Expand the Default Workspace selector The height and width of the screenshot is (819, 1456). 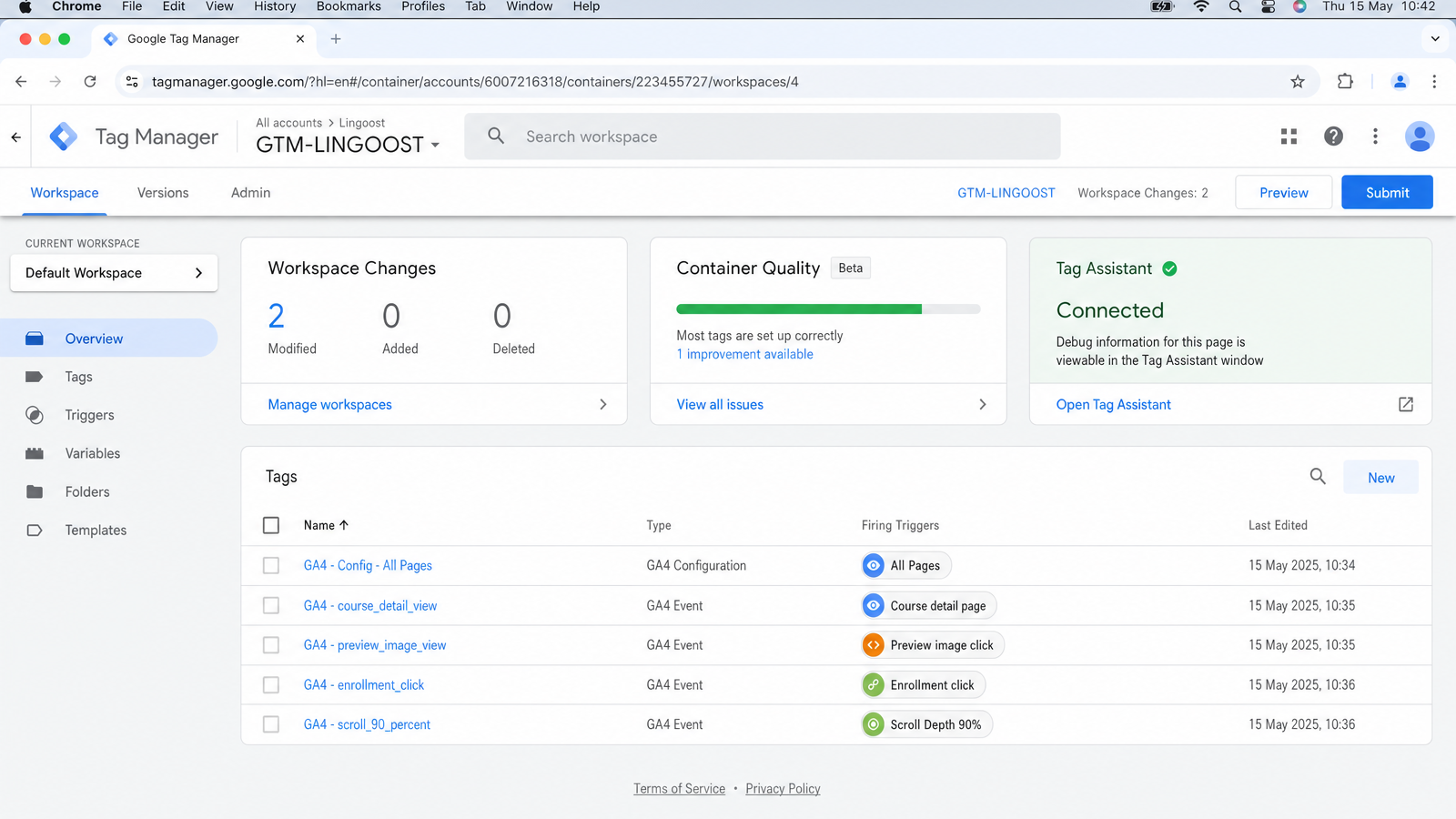[114, 273]
